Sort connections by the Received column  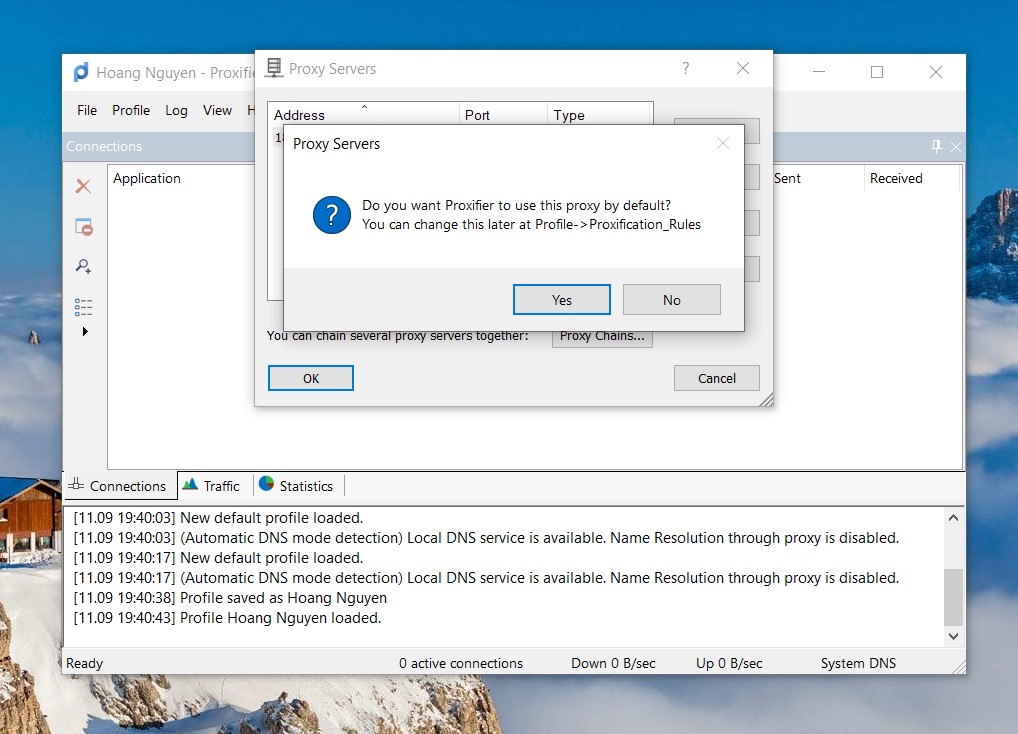(912, 178)
